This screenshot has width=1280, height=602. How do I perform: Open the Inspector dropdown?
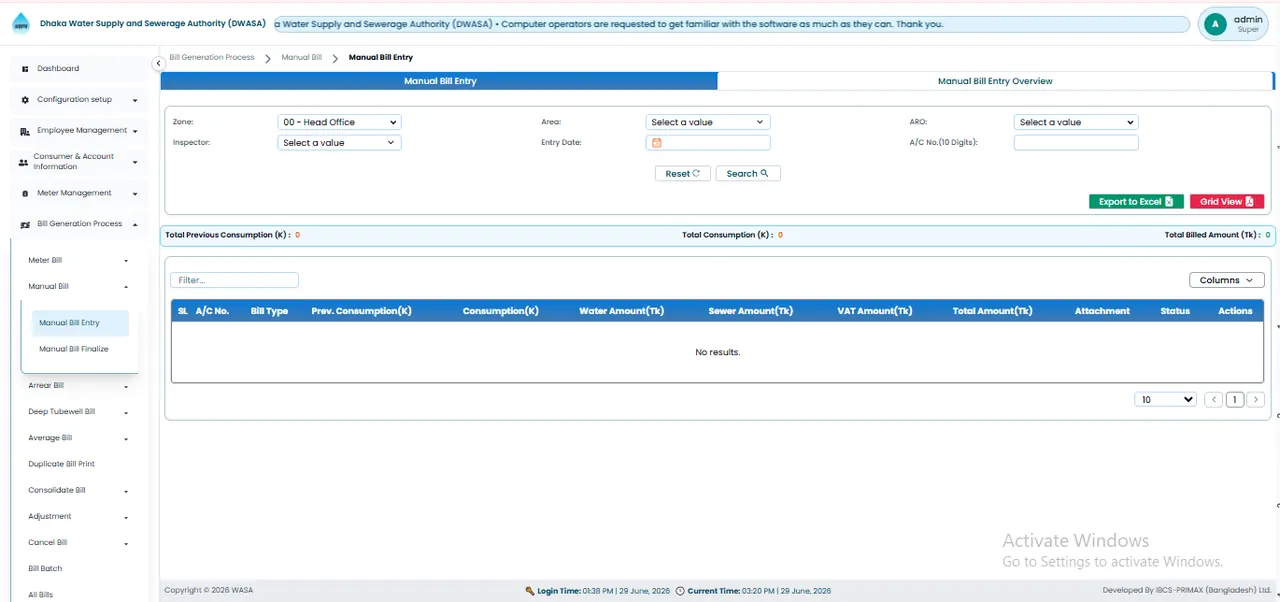pyautogui.click(x=339, y=143)
